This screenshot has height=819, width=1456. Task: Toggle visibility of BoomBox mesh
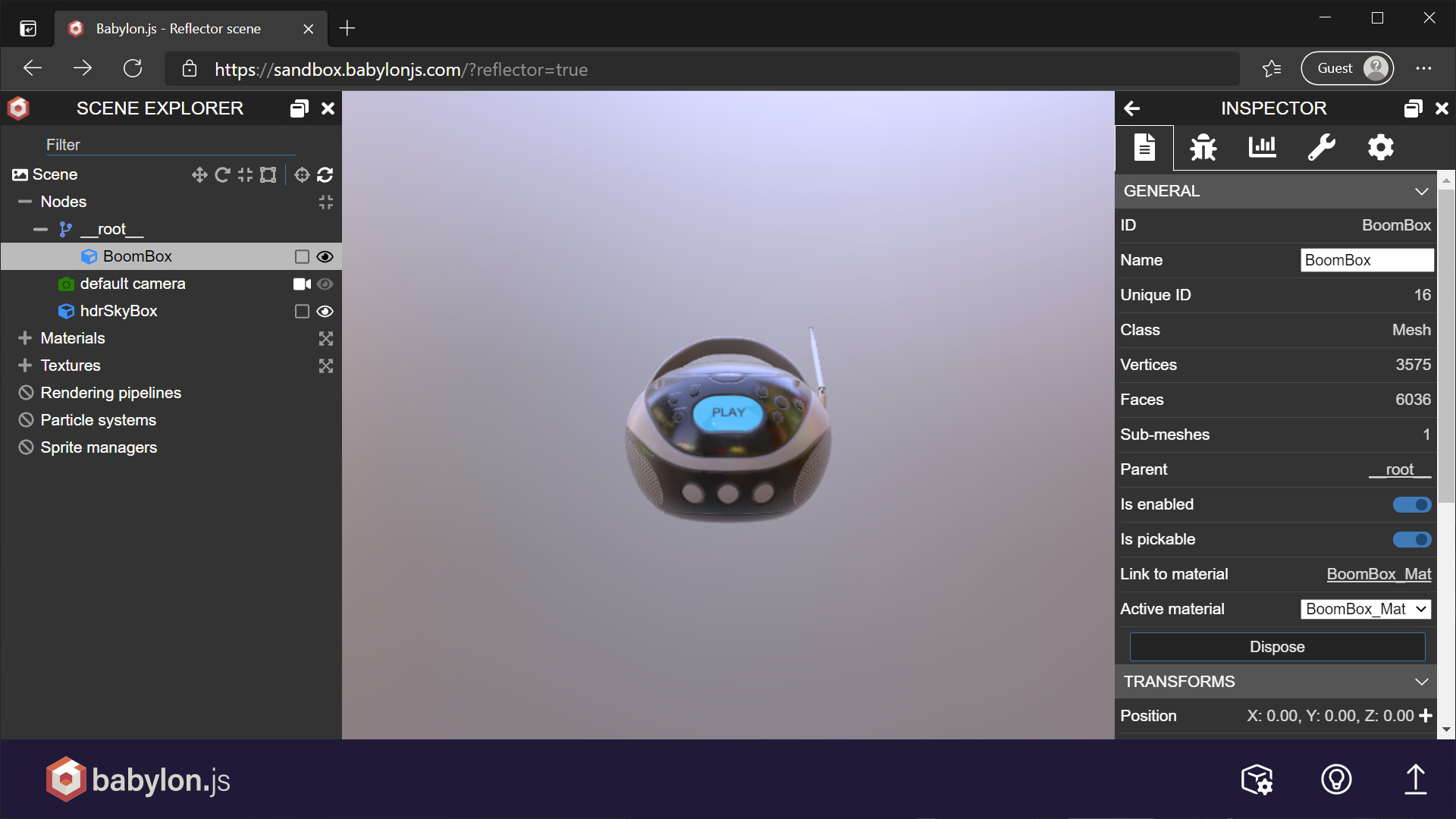click(325, 257)
